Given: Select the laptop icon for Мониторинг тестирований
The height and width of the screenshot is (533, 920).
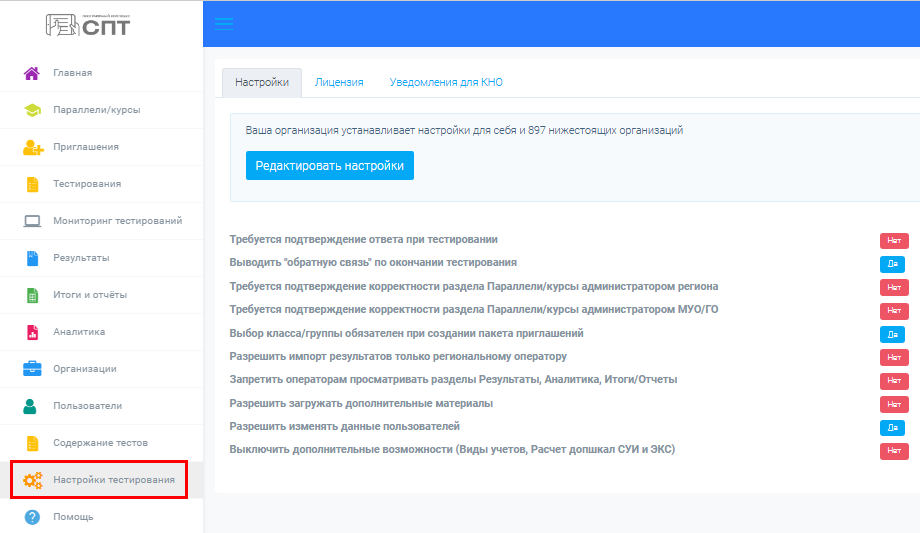Looking at the screenshot, I should [32, 221].
